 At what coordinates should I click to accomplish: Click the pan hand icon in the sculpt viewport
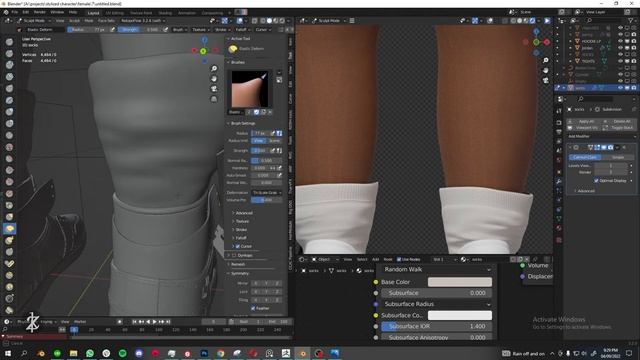(214, 79)
